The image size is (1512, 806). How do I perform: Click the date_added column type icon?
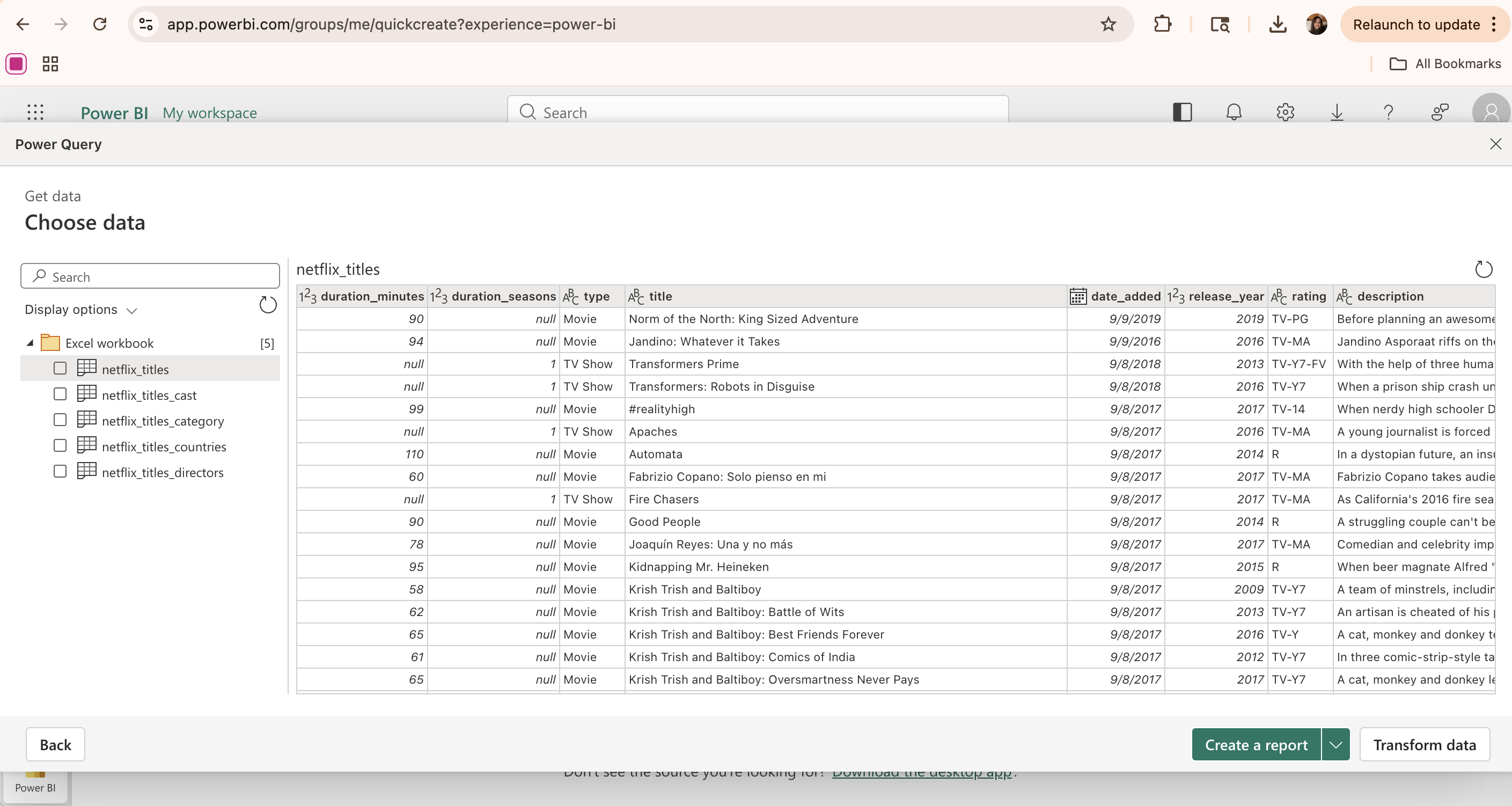coord(1077,296)
